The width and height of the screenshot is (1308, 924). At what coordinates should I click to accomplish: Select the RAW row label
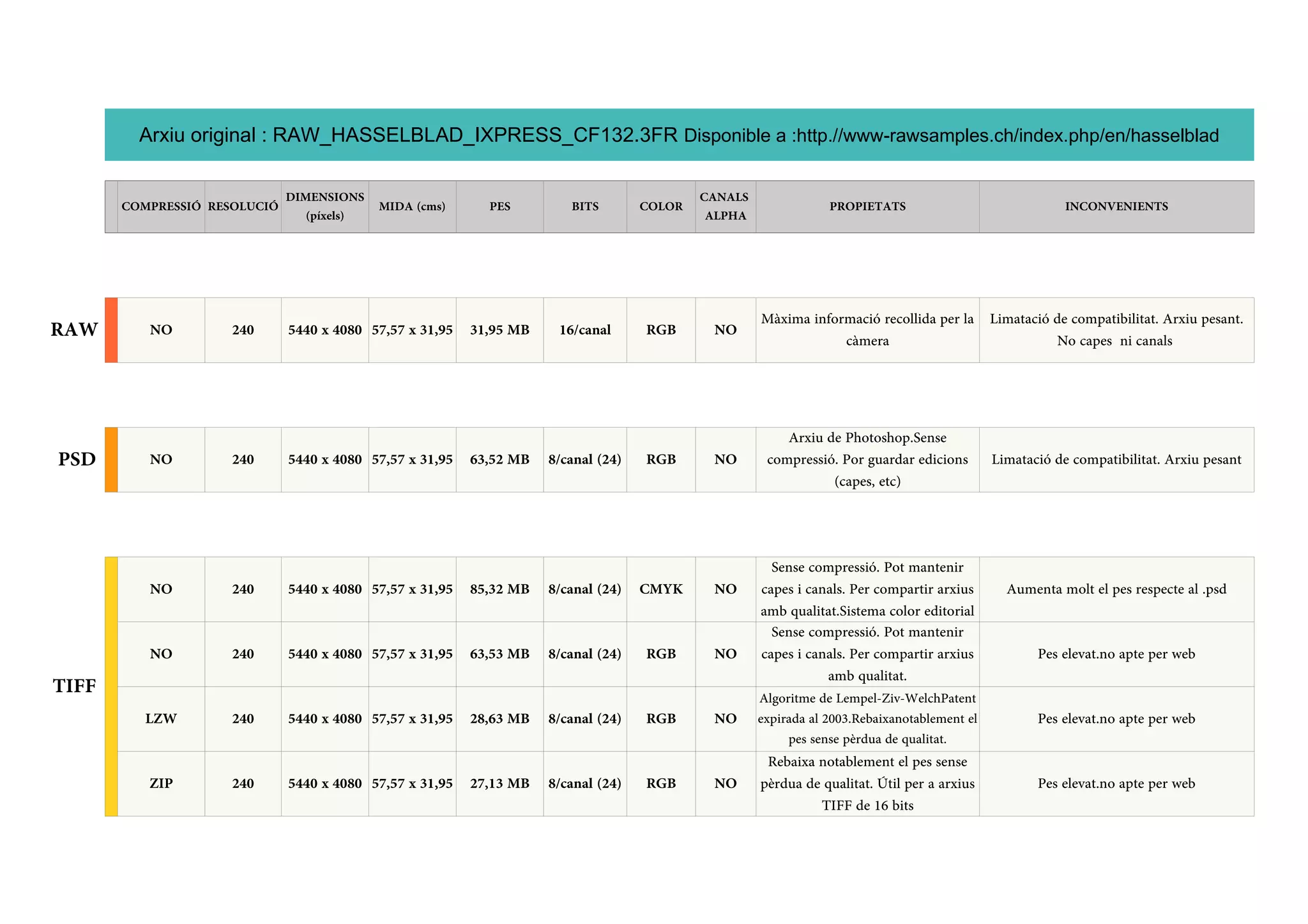pyautogui.click(x=74, y=330)
